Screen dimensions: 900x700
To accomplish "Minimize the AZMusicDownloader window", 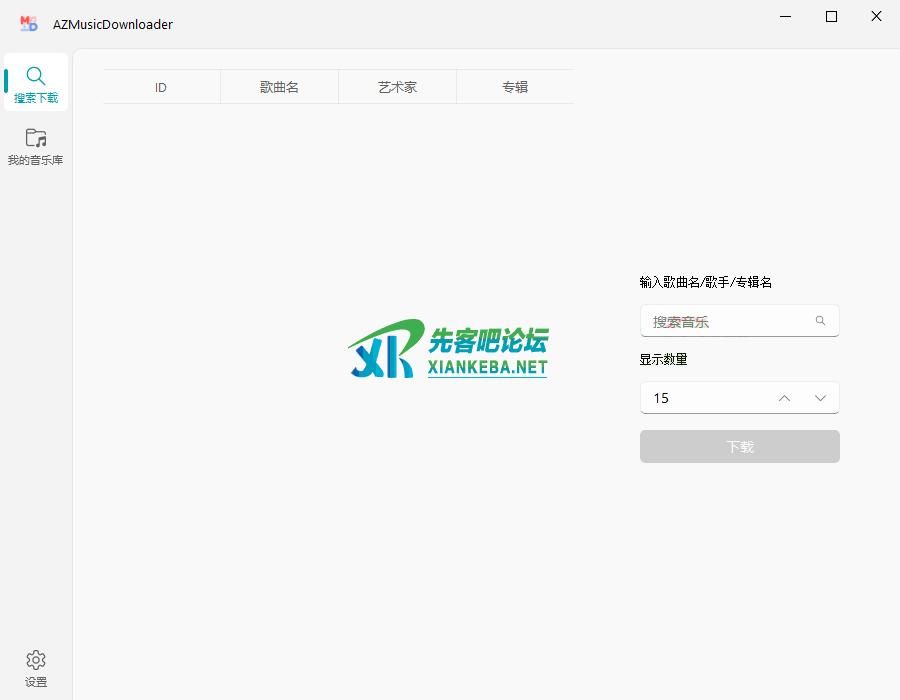I will pyautogui.click(x=785, y=17).
